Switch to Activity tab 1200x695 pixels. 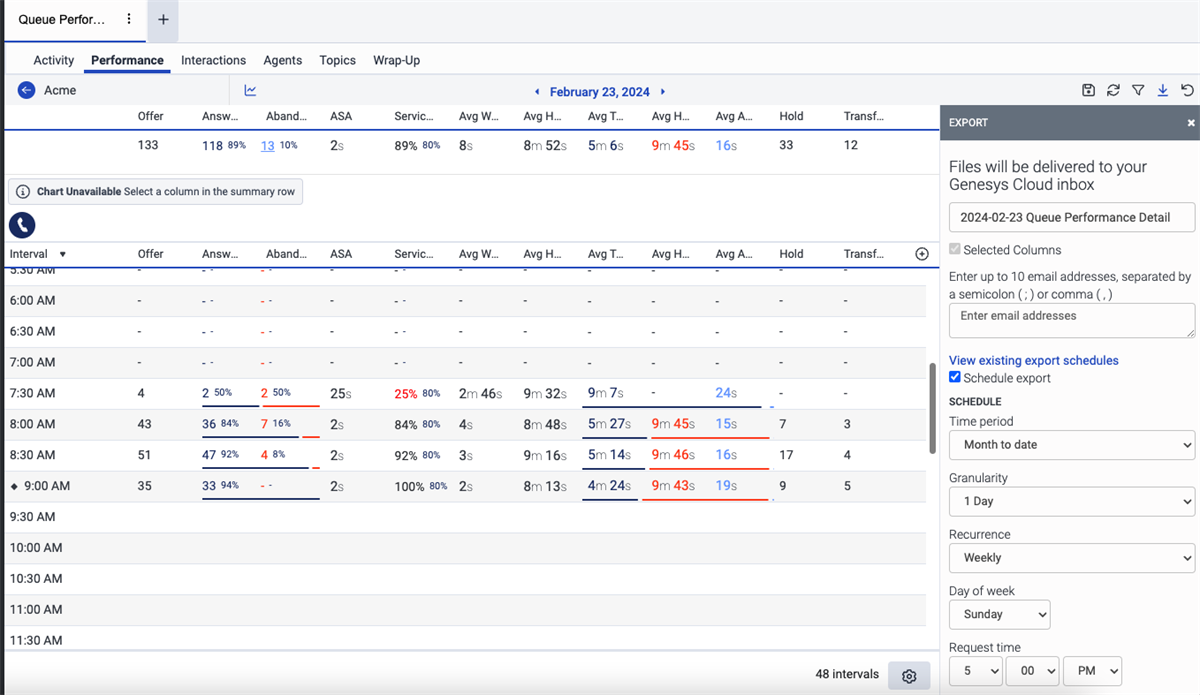(54, 60)
